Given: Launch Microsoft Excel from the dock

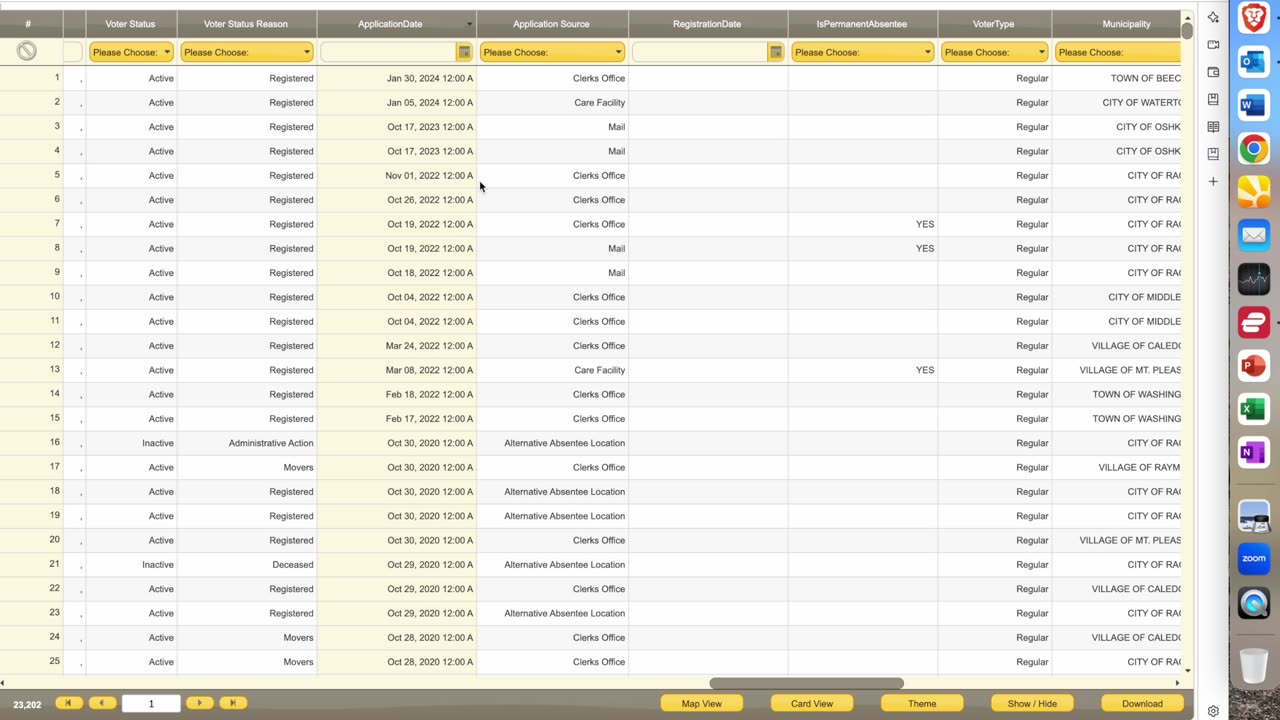Looking at the screenshot, I should (1254, 409).
